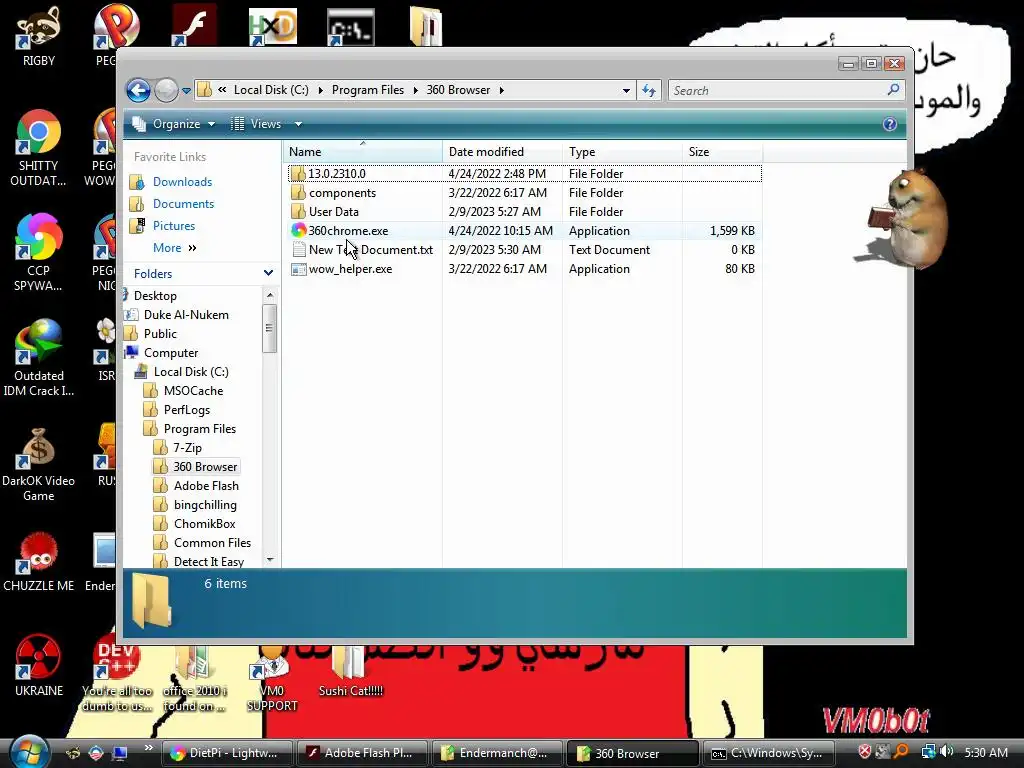Sort by Type column header
The height and width of the screenshot is (768, 1024).
(x=622, y=152)
